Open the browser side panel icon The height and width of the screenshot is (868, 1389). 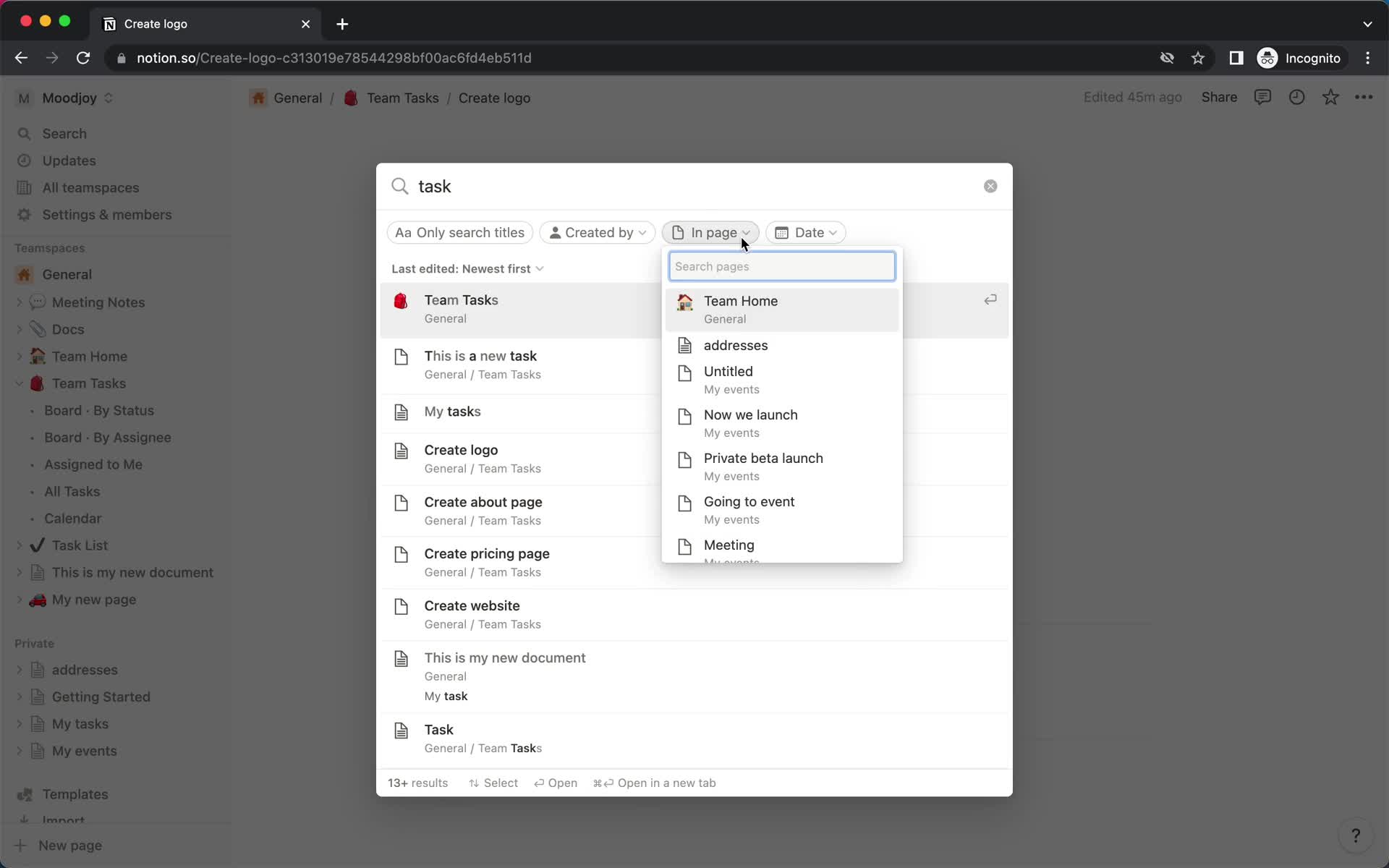point(1236,58)
